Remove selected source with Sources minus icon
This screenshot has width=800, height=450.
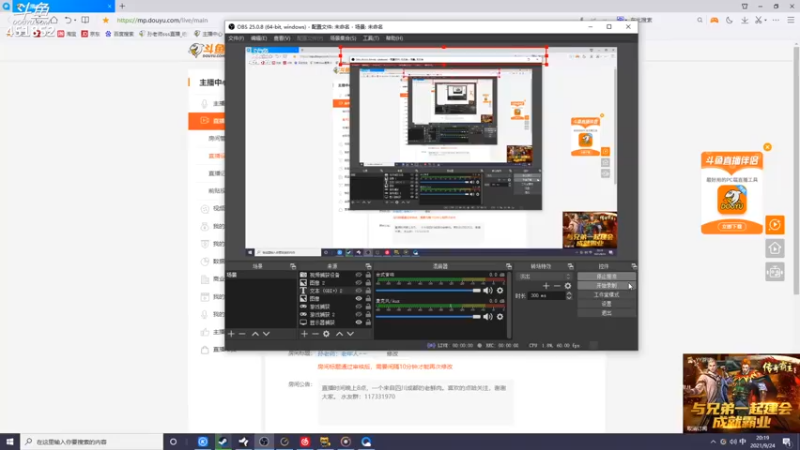pos(315,334)
